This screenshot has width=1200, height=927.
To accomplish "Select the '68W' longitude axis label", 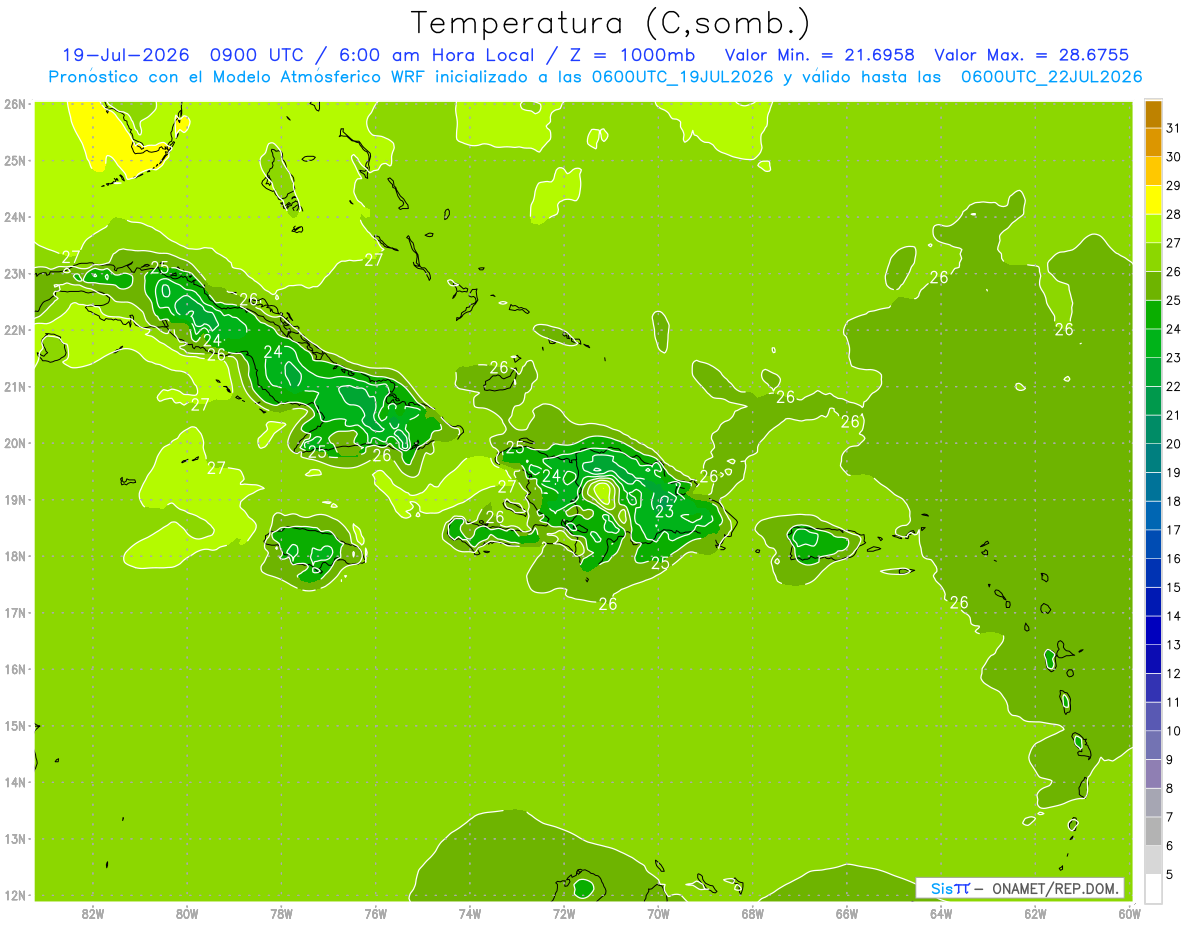I will click(x=753, y=913).
